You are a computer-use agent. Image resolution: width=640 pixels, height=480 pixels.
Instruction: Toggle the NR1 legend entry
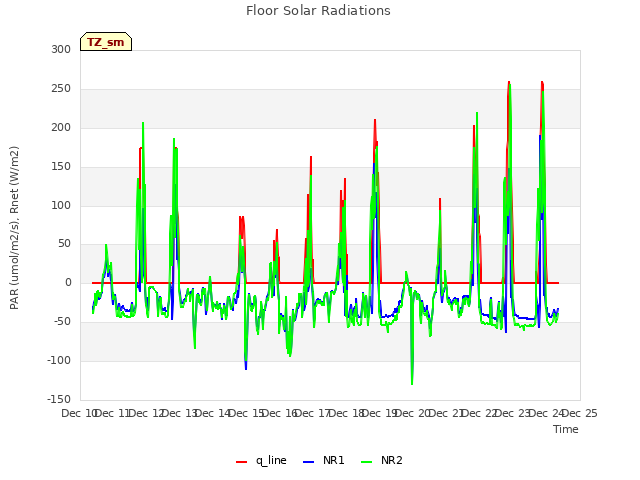coord(324,460)
